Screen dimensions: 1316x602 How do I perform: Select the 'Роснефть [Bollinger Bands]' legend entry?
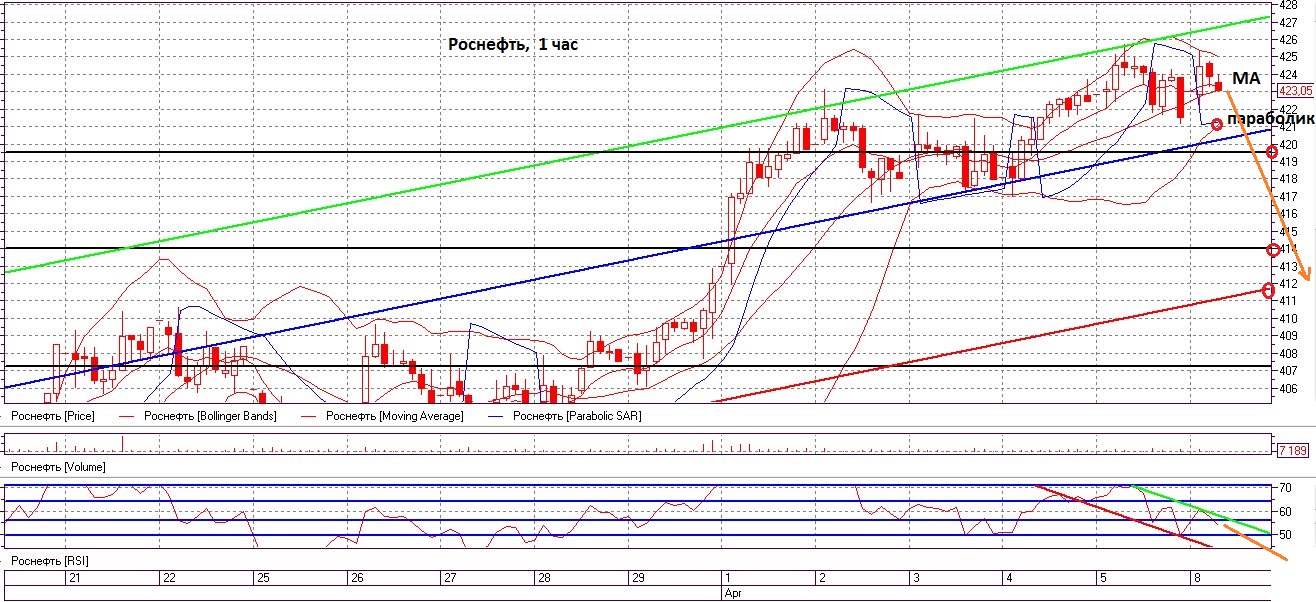coord(210,415)
